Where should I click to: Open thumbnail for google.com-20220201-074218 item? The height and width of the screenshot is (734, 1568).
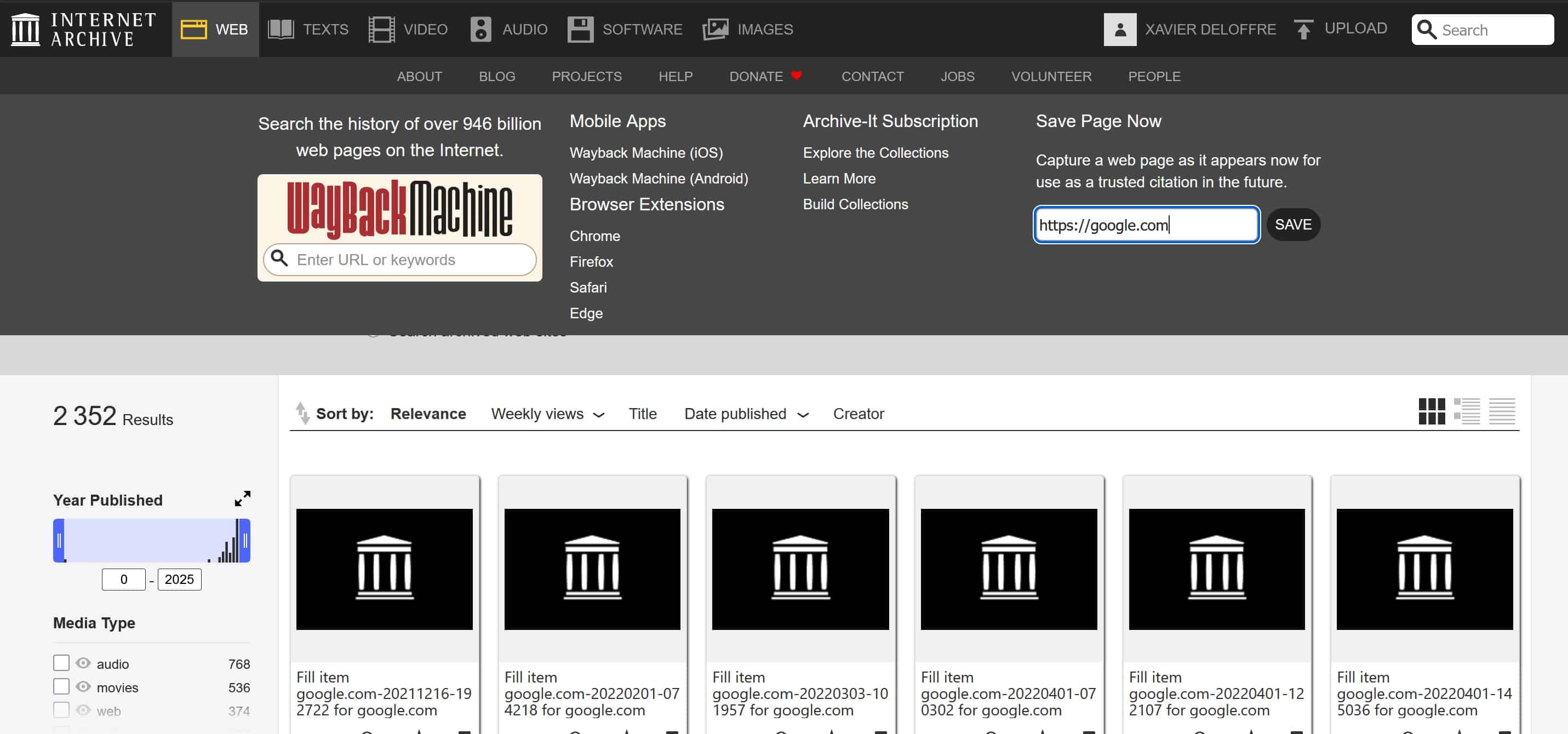[592, 569]
